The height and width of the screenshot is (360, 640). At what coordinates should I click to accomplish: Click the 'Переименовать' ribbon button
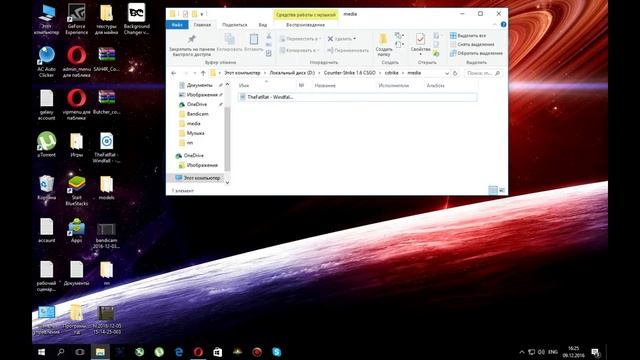(x=348, y=50)
